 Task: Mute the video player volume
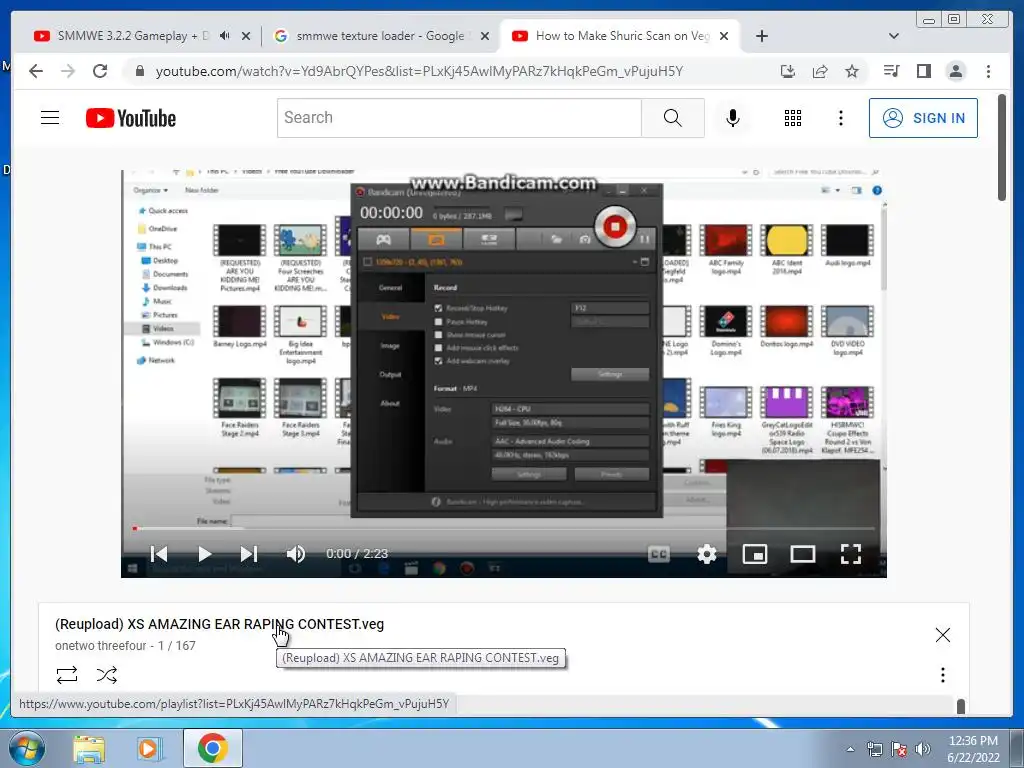click(296, 554)
